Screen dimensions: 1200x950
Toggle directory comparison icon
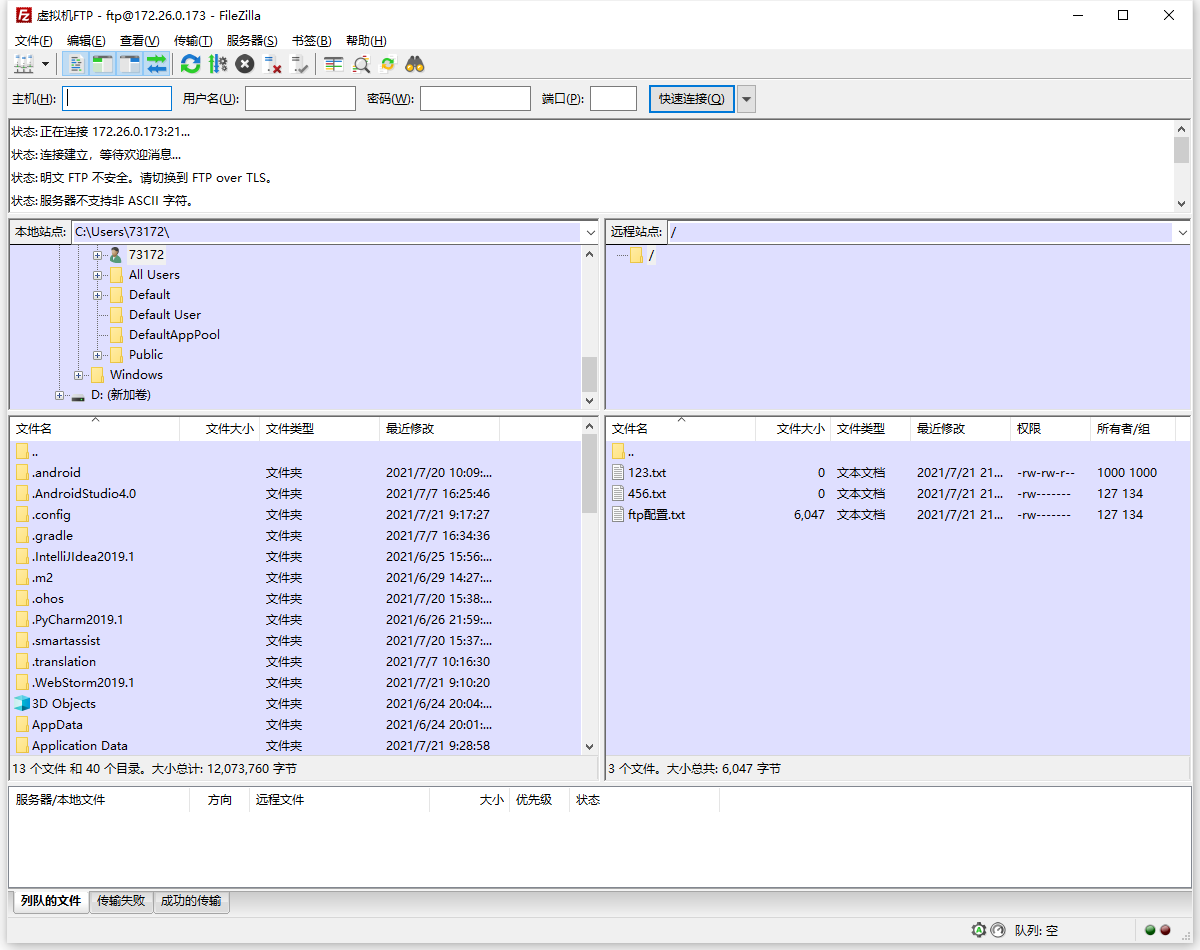point(361,64)
